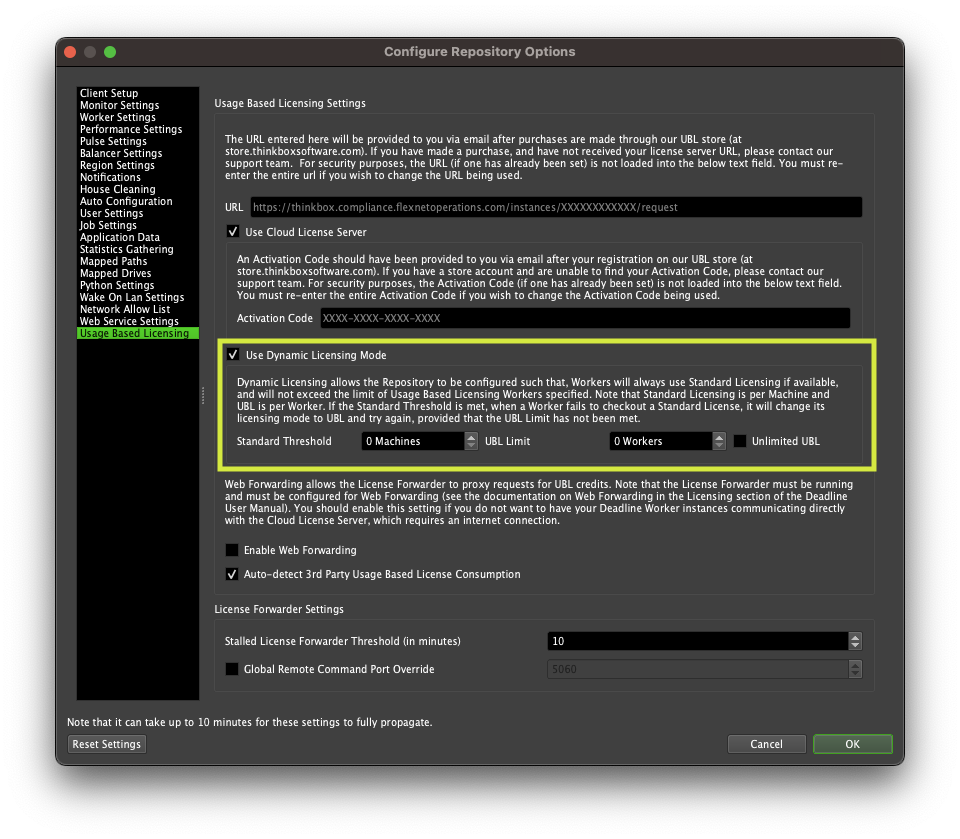Image resolution: width=960 pixels, height=839 pixels.
Task: Click UBL Limit Workers value field
Action: pos(661,441)
